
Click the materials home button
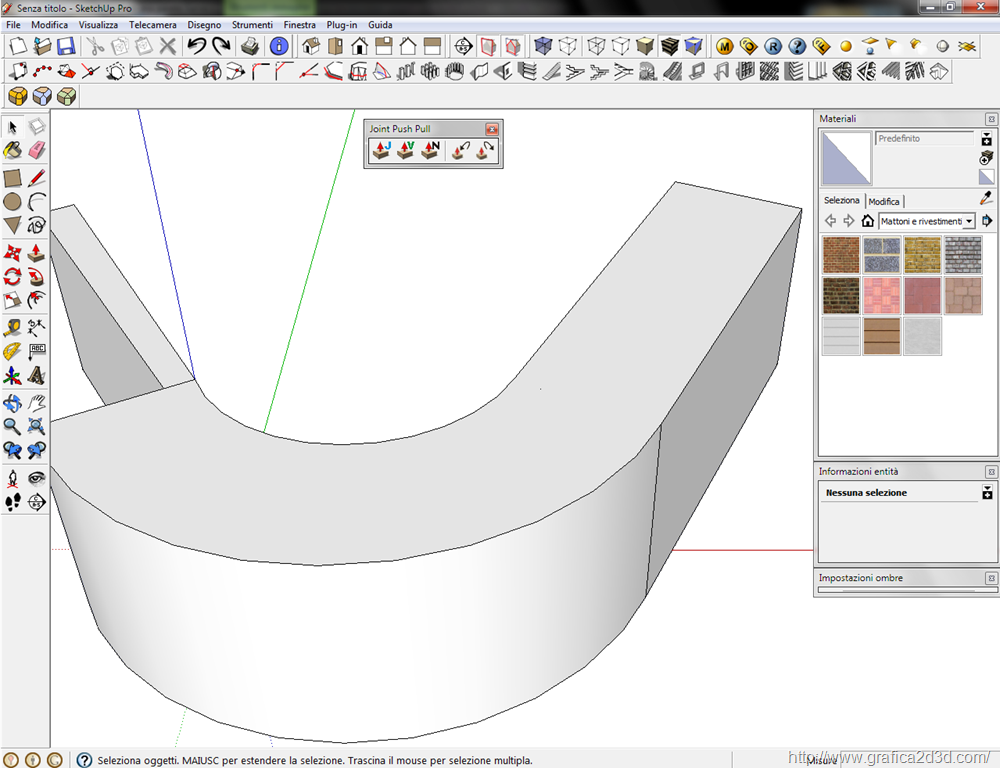click(x=867, y=221)
